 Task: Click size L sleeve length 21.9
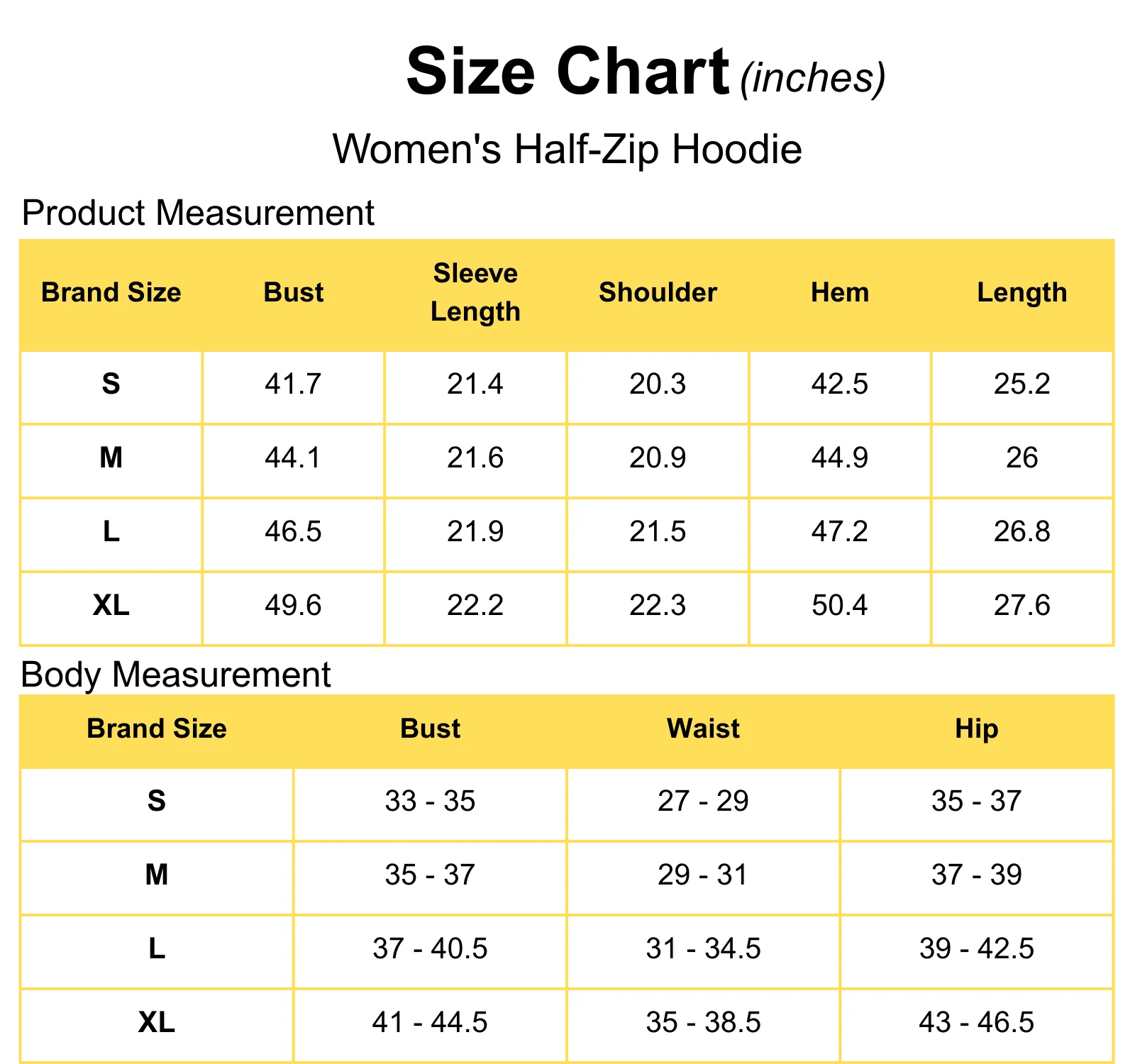point(475,532)
